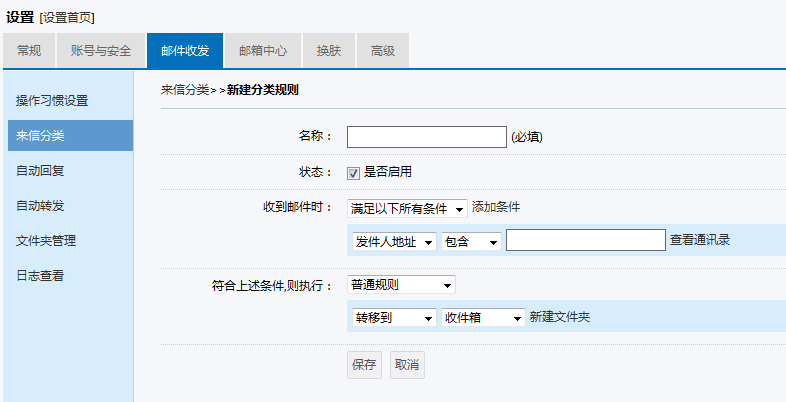
Task: Focus the 名称 input field
Action: (427, 137)
